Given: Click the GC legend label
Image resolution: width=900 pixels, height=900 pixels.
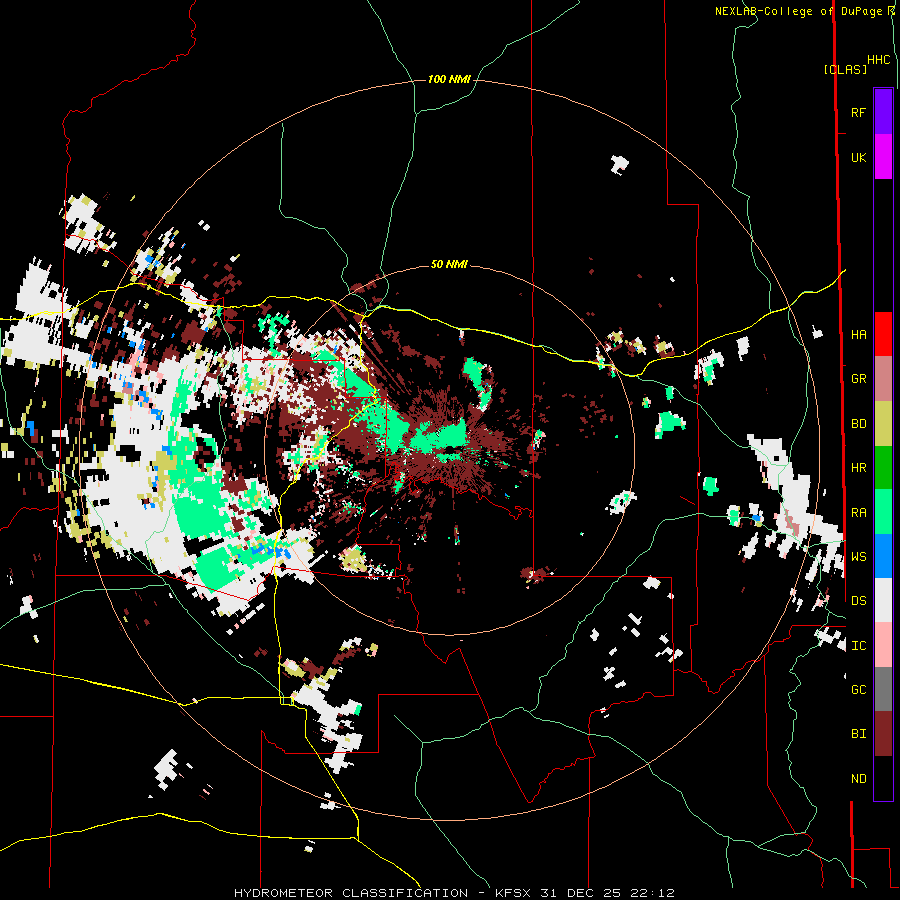Looking at the screenshot, I should 858,690.
